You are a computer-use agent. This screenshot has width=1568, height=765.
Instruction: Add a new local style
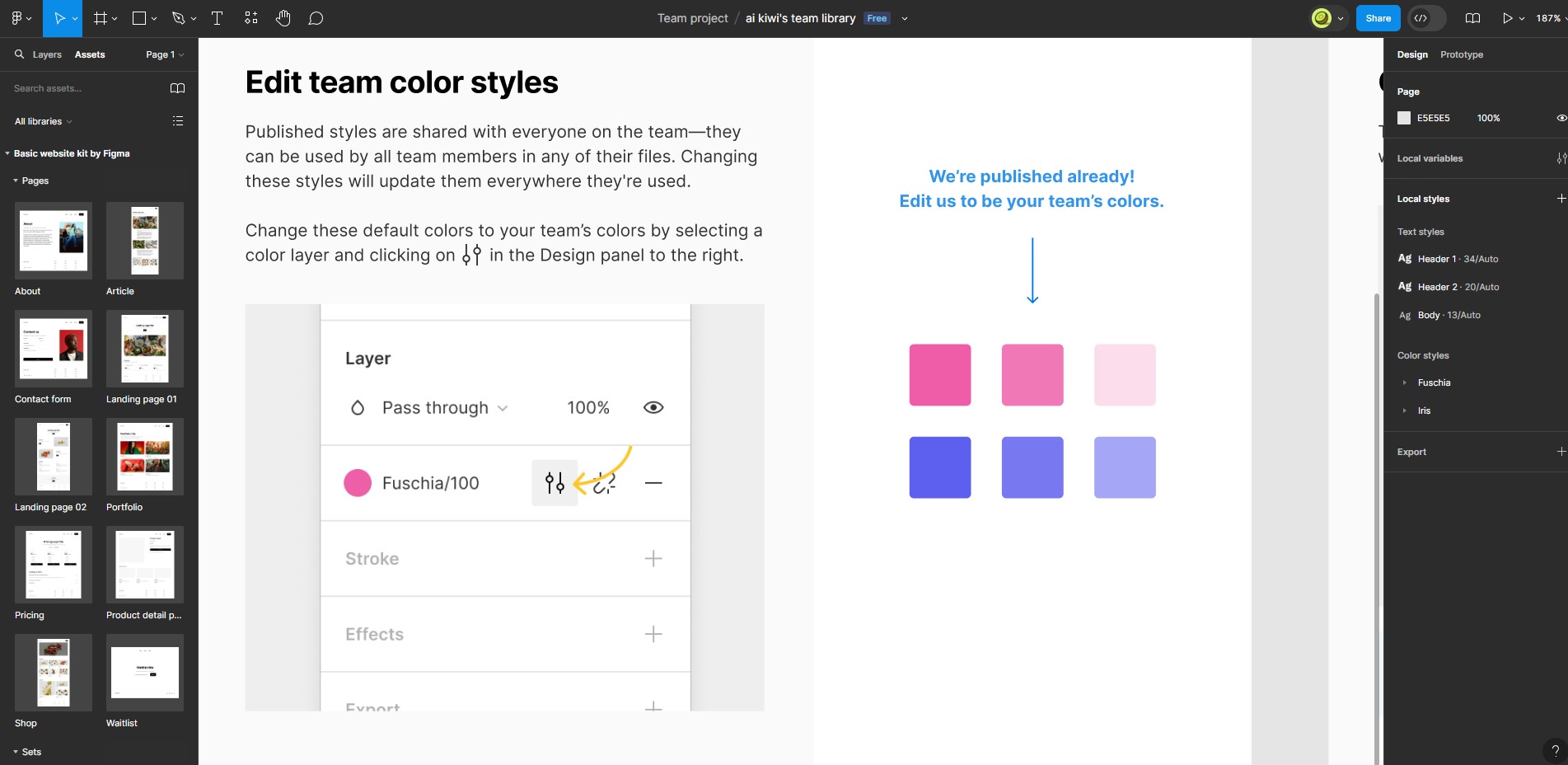1561,199
